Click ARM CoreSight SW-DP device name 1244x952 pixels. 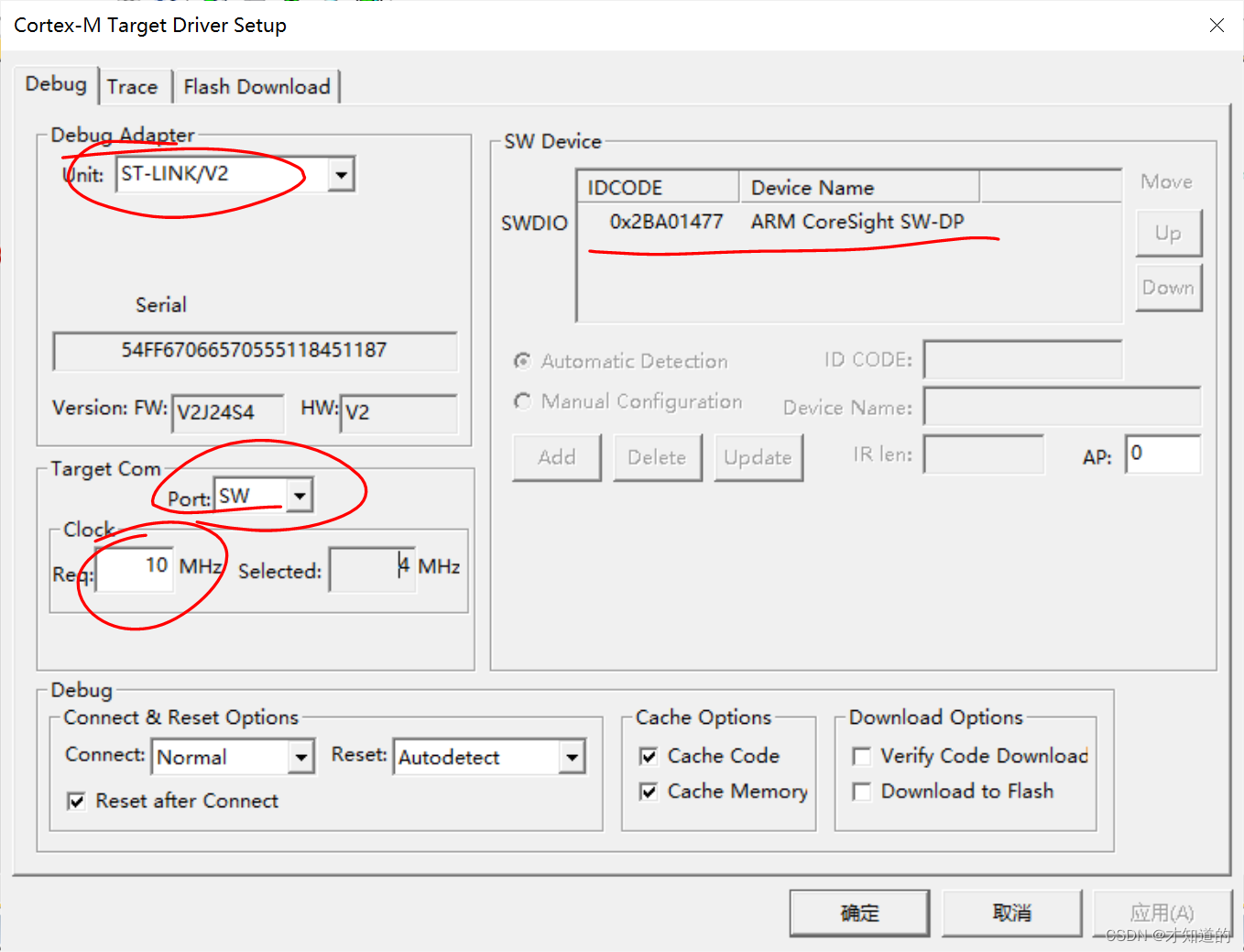coord(857,222)
